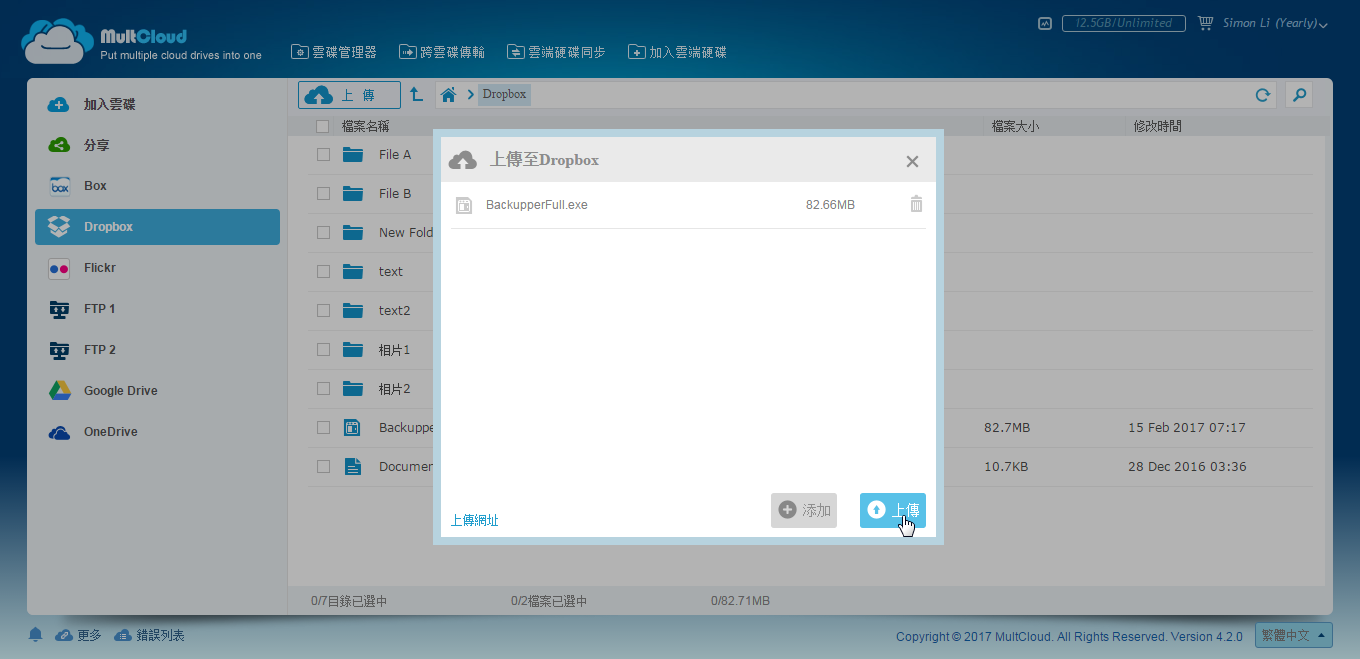Check the text folder checkbox

pos(323,272)
